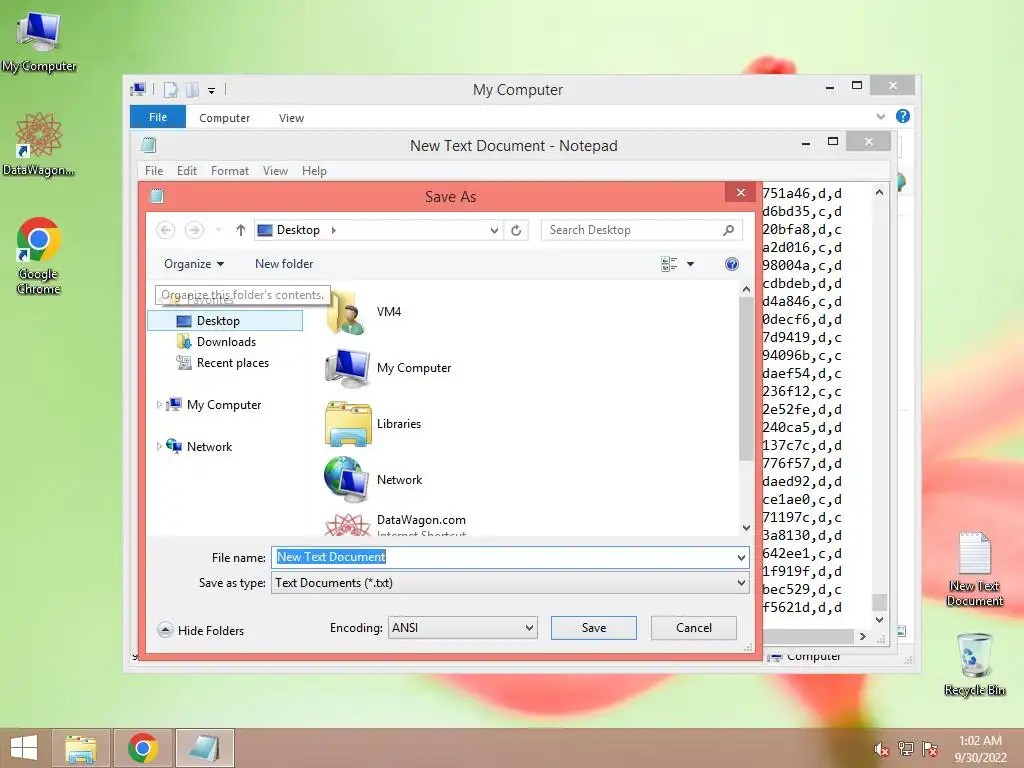Click the Forward arrow in Save As dialog
The height and width of the screenshot is (768, 1024).
pyautogui.click(x=194, y=230)
